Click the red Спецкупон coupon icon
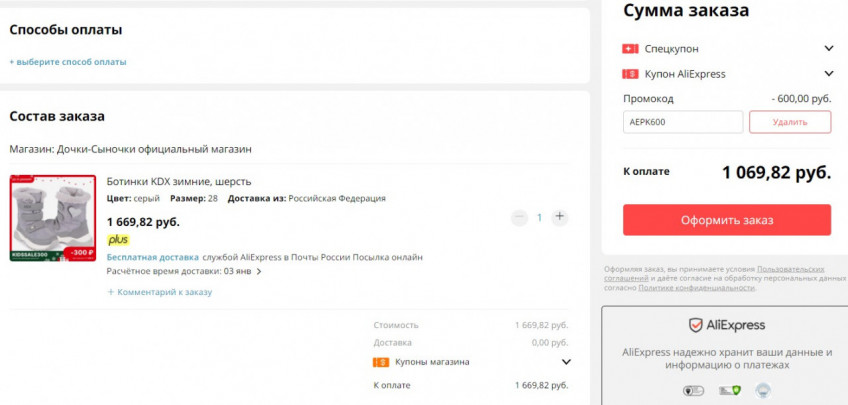 (630, 48)
